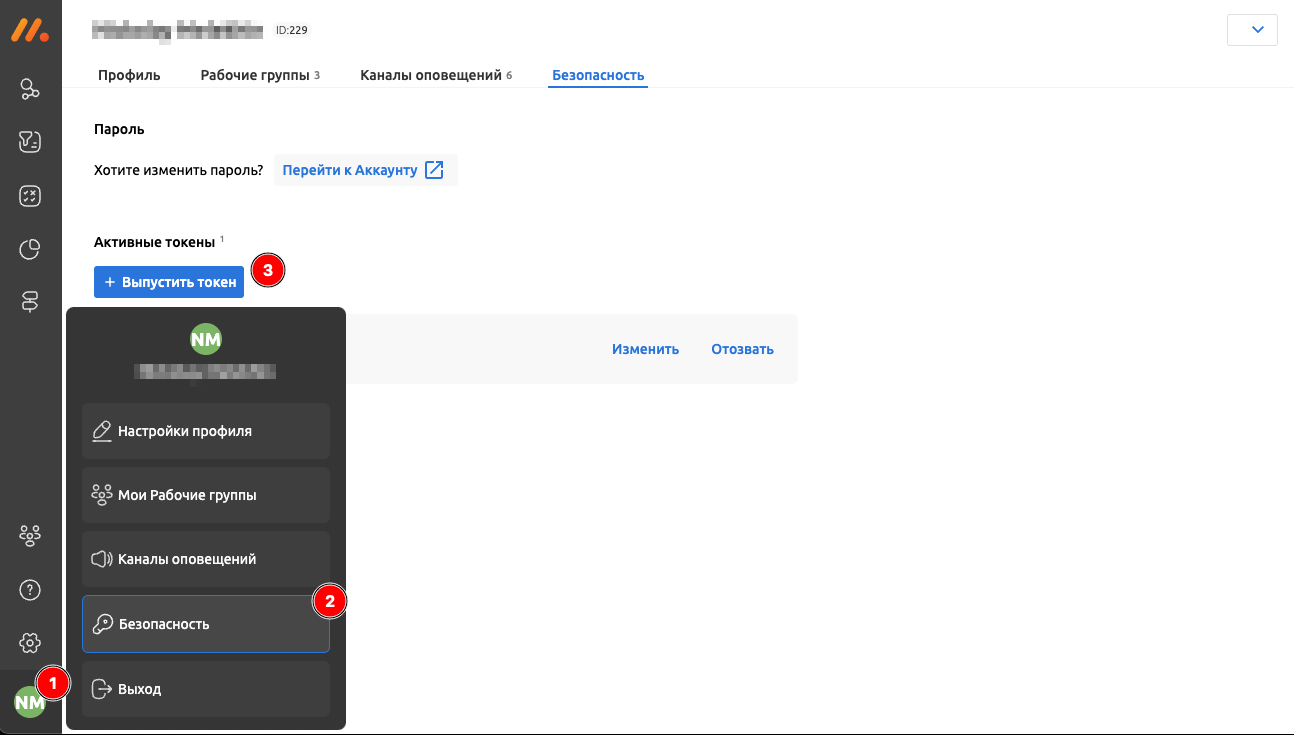The height and width of the screenshot is (735, 1294).
Task: Click Изменить on the active token
Action: tap(645, 349)
